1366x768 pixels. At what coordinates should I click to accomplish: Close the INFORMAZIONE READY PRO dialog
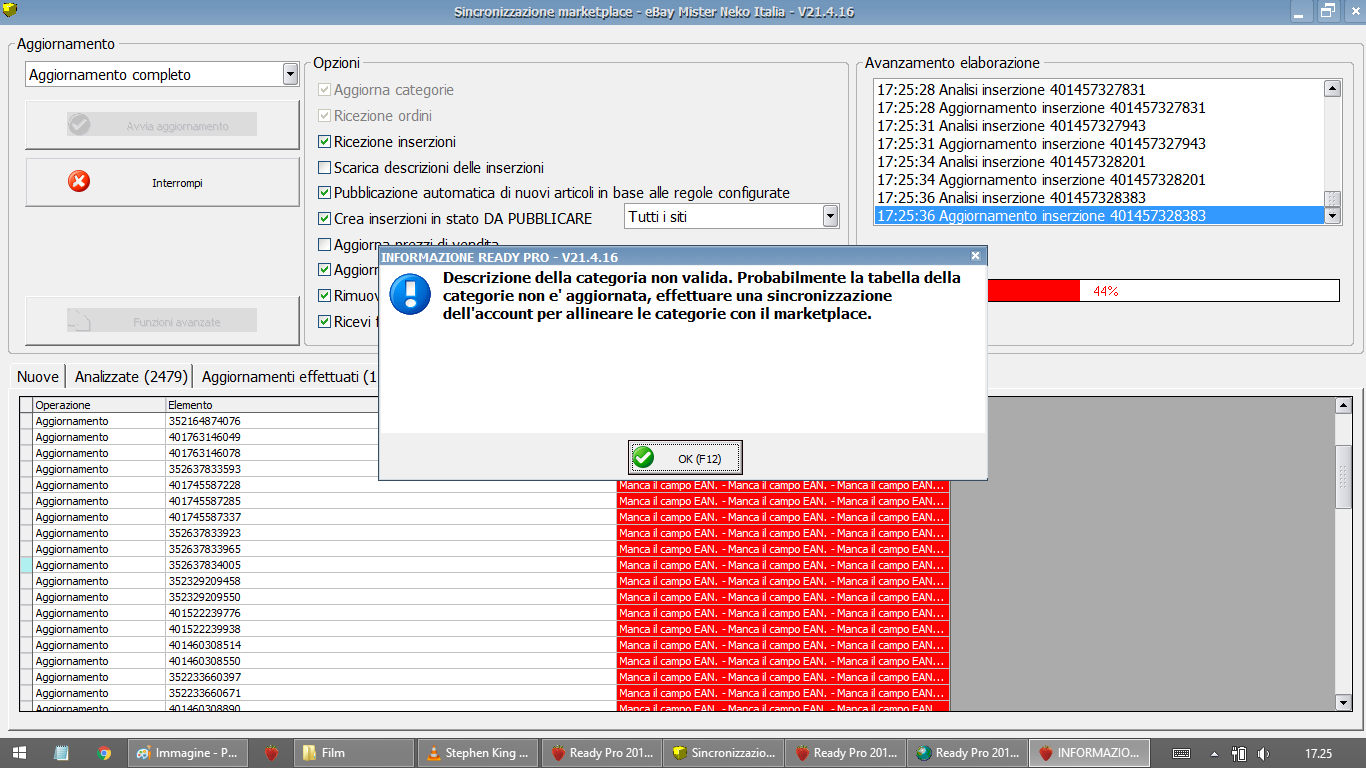tap(975, 256)
